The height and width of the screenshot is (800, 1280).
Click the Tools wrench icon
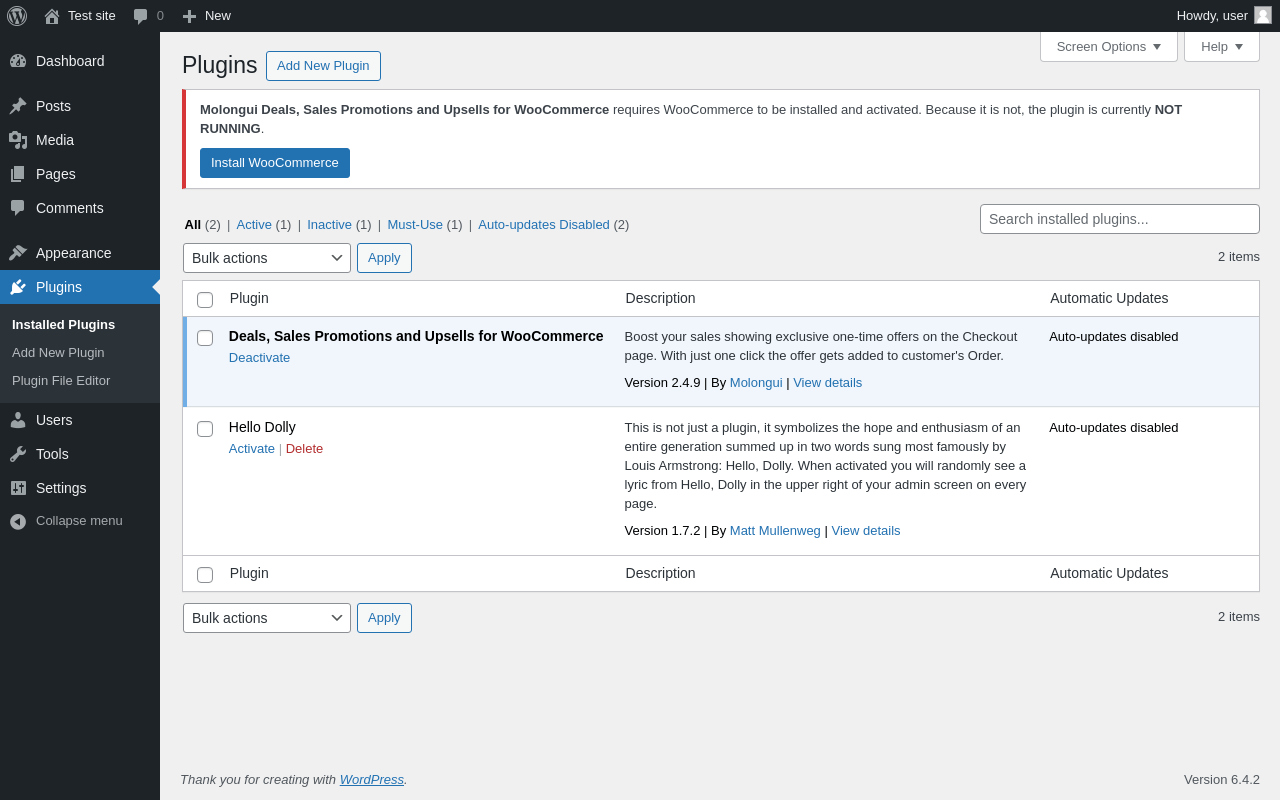pos(18,454)
